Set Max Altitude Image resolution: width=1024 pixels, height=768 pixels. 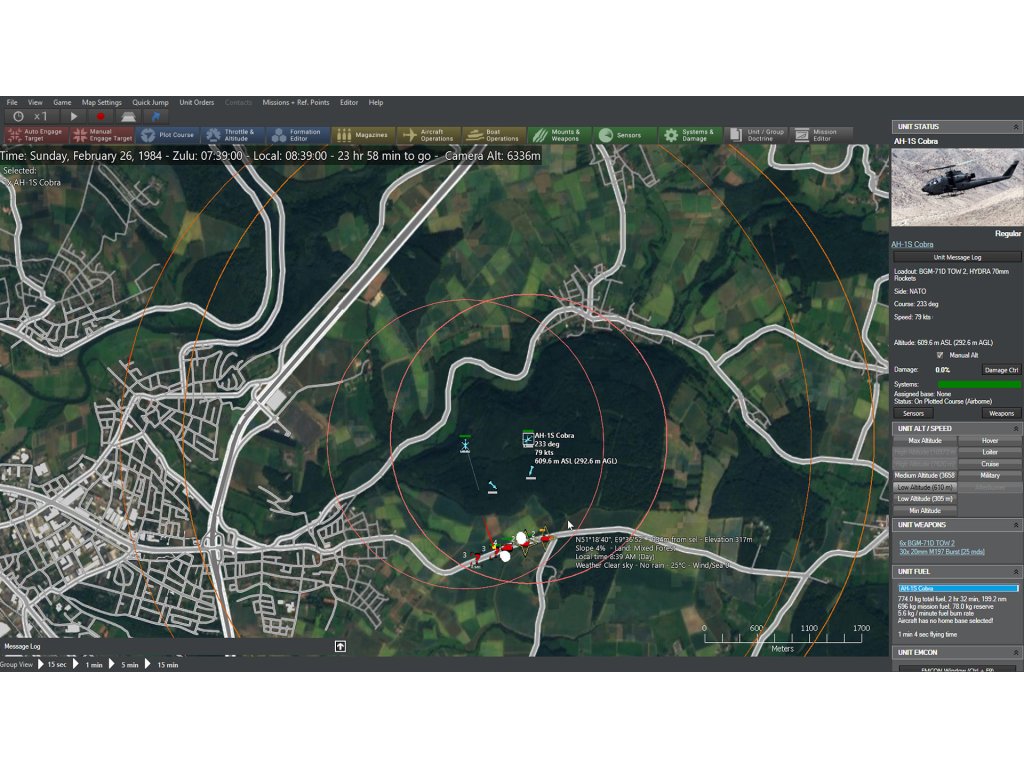click(925, 441)
